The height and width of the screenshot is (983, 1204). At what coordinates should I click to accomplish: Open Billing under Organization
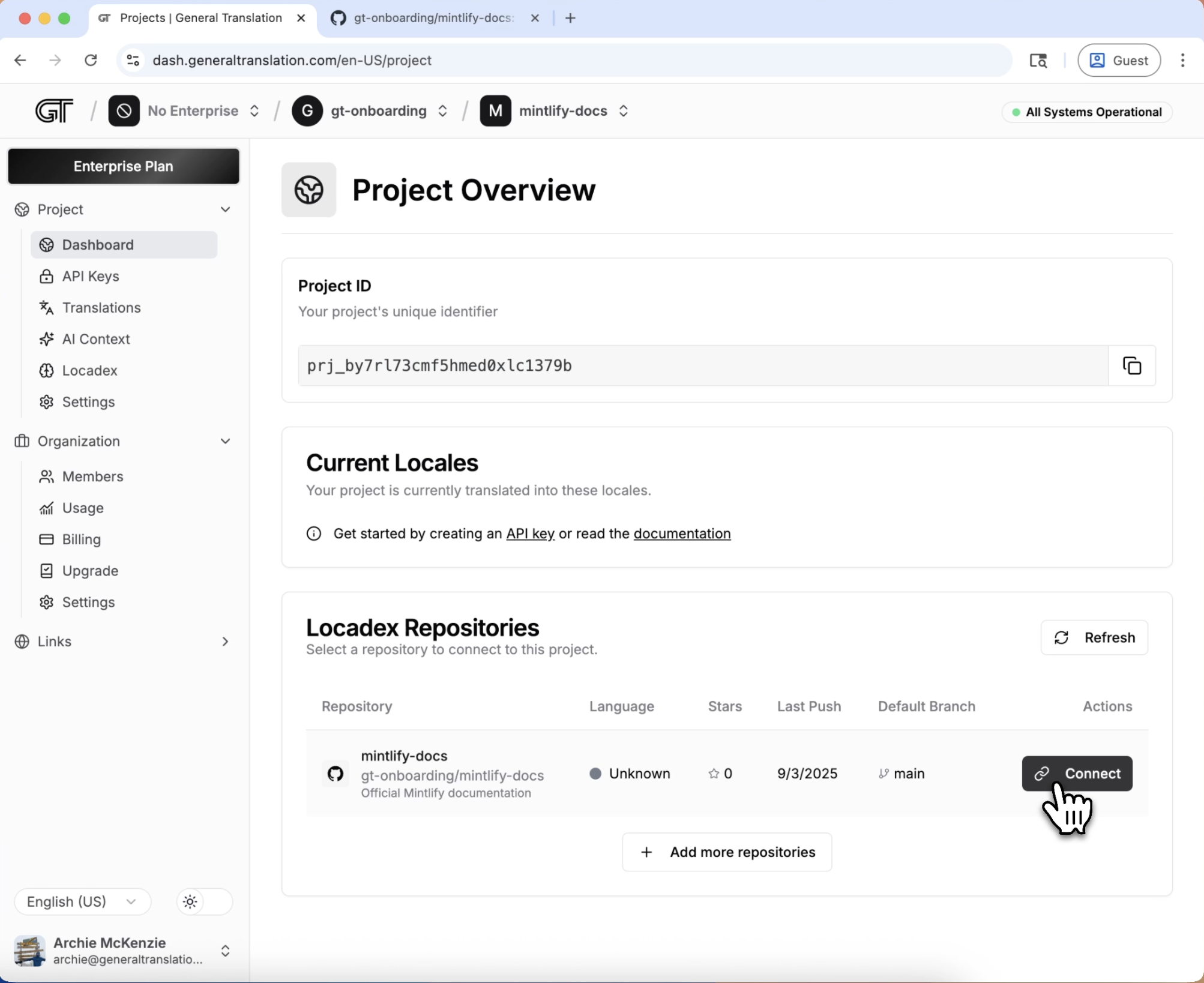[81, 539]
